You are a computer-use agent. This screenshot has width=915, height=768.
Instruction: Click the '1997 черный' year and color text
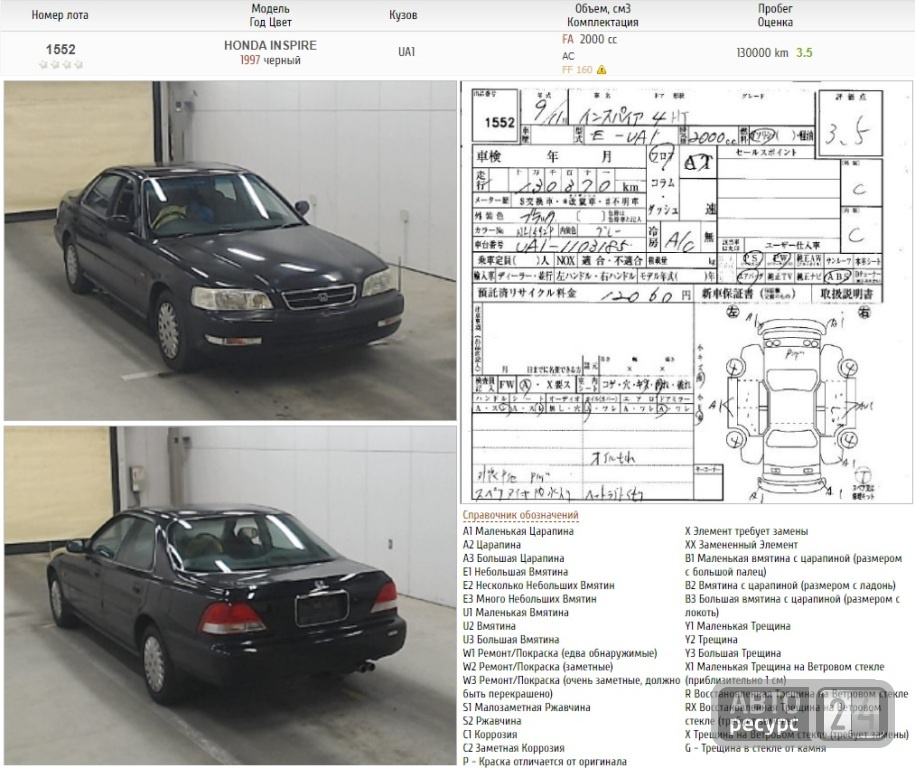(x=270, y=60)
